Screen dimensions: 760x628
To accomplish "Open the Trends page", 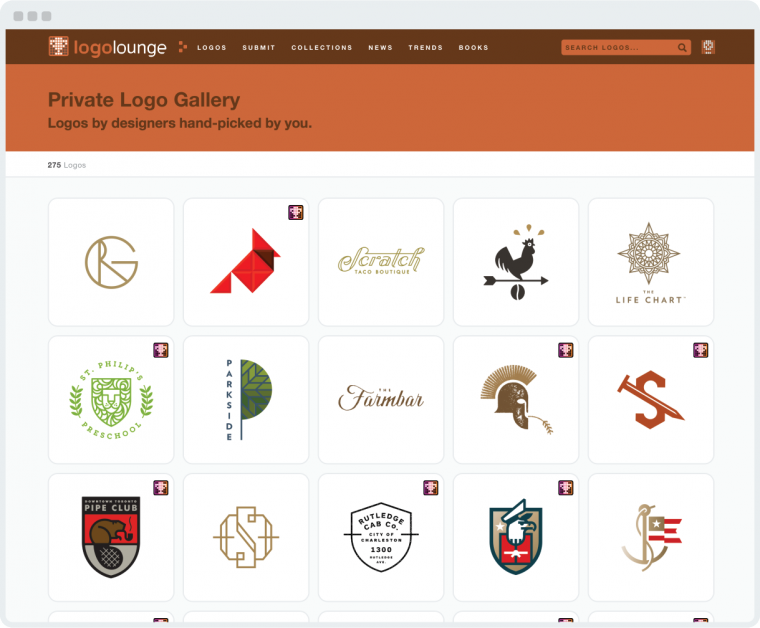I will pos(425,48).
